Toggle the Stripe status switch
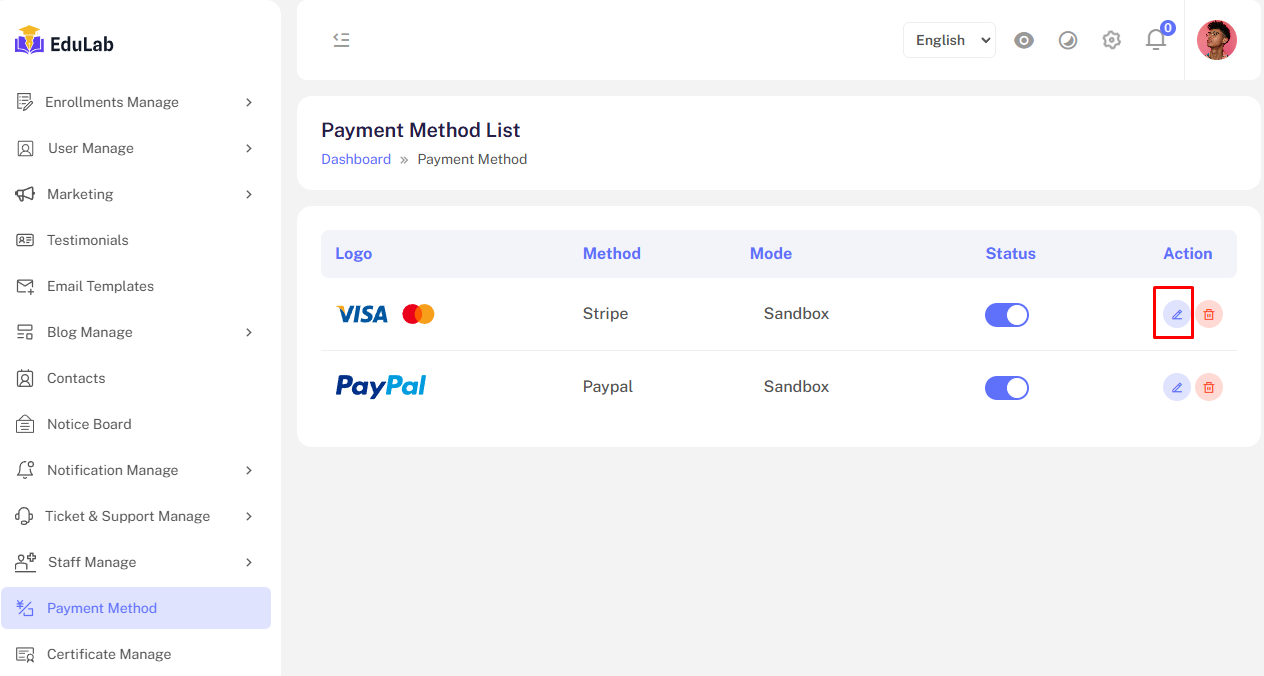Viewport: 1264px width, 676px height. pyautogui.click(x=1007, y=315)
